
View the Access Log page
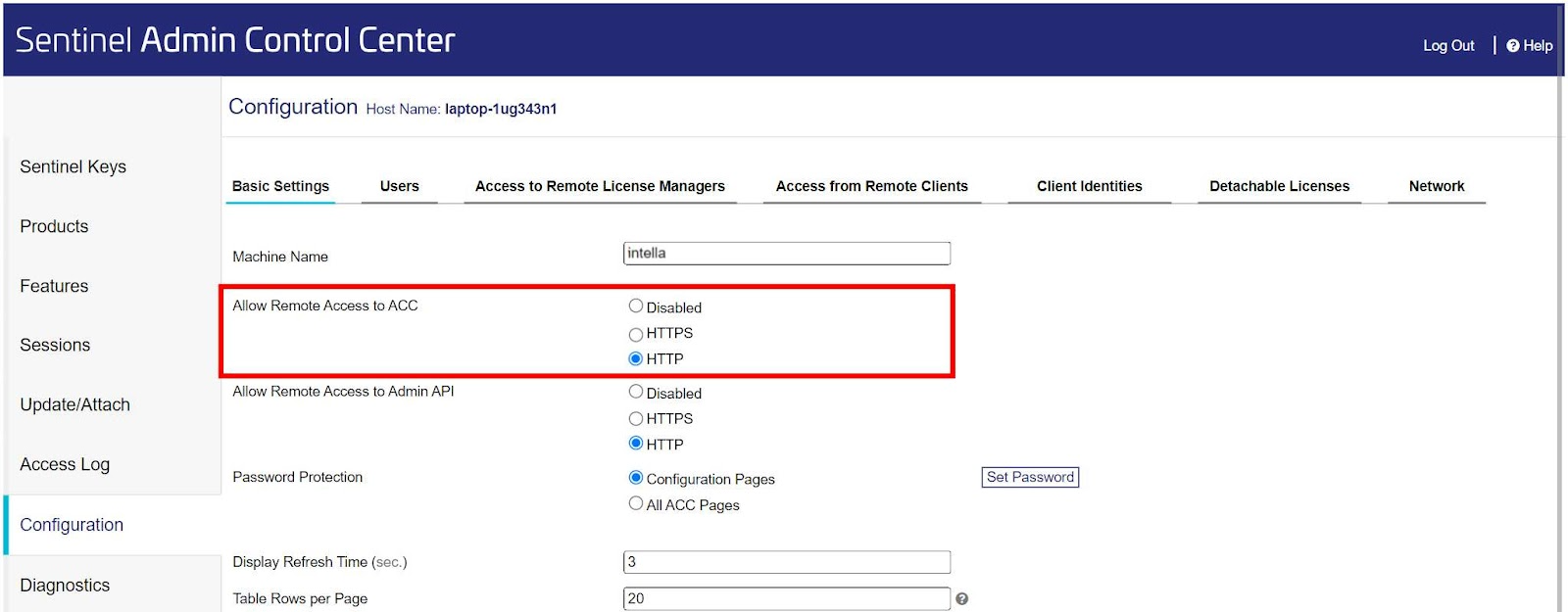[x=65, y=464]
